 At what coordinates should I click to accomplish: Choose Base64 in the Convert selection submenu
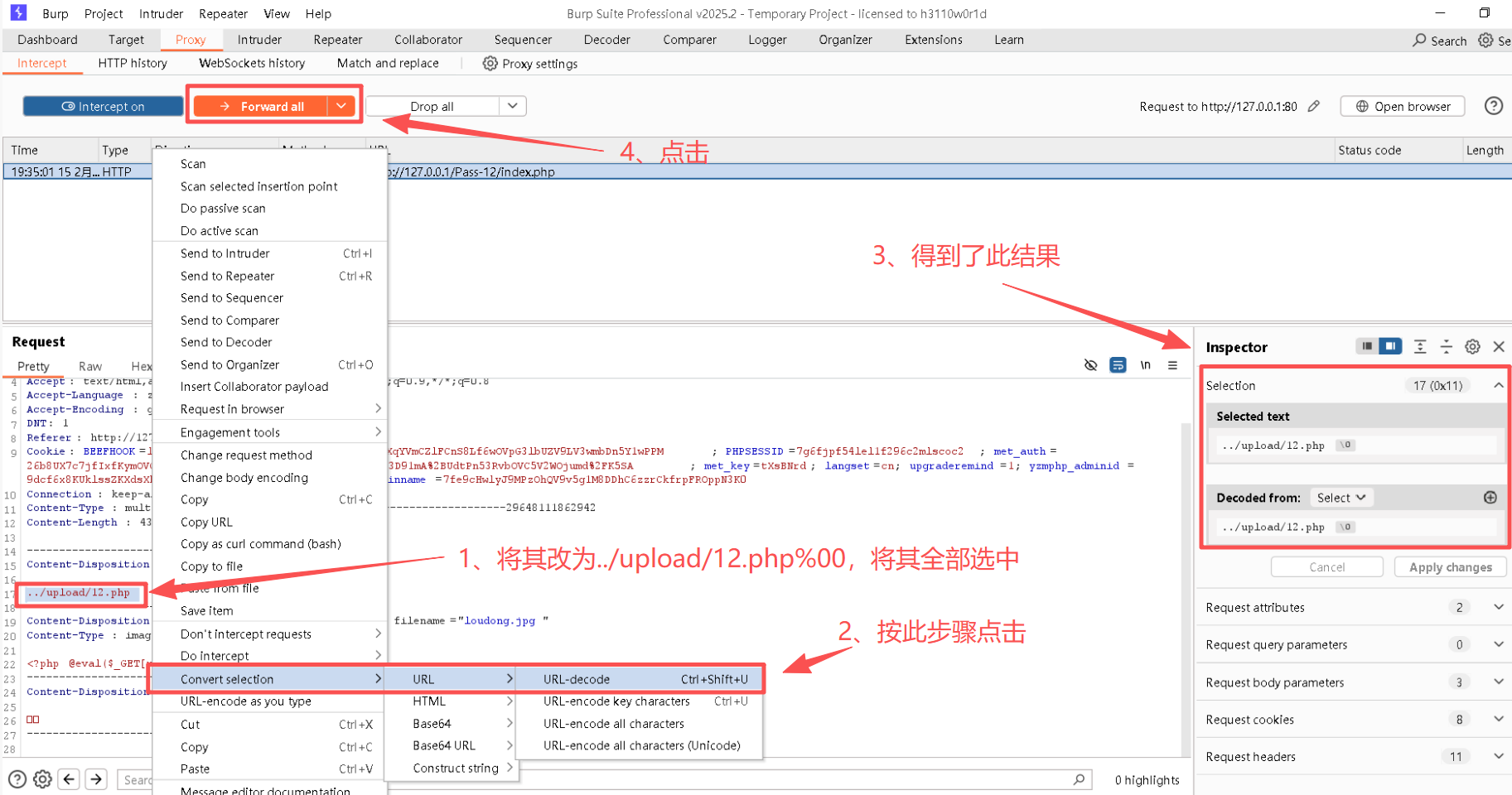(451, 724)
